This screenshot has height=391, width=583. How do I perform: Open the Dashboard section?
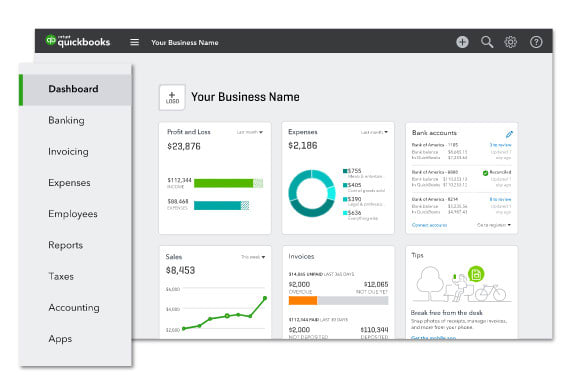tap(75, 89)
